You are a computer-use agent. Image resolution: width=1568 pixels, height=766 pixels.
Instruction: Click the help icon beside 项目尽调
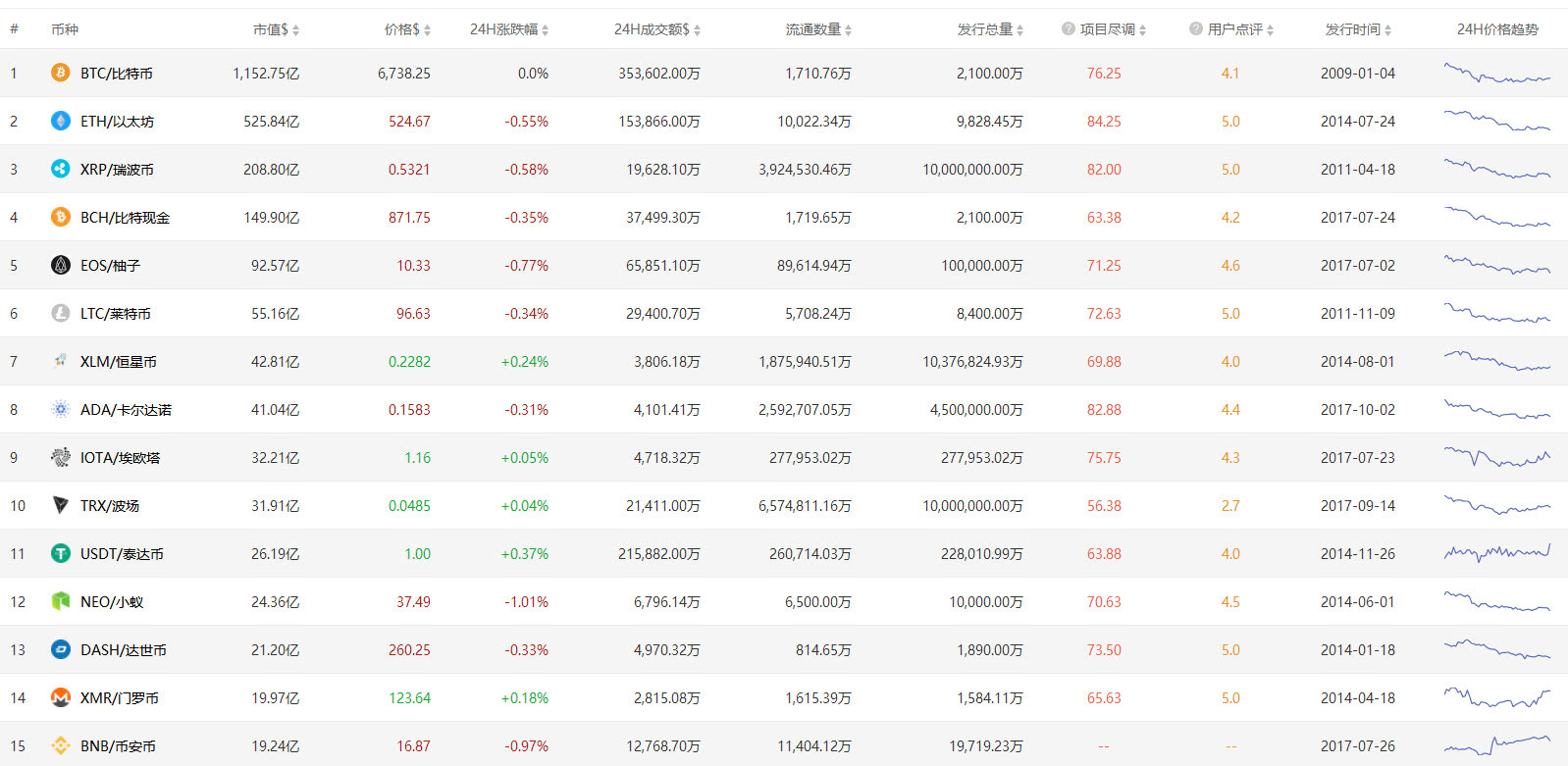(1069, 29)
